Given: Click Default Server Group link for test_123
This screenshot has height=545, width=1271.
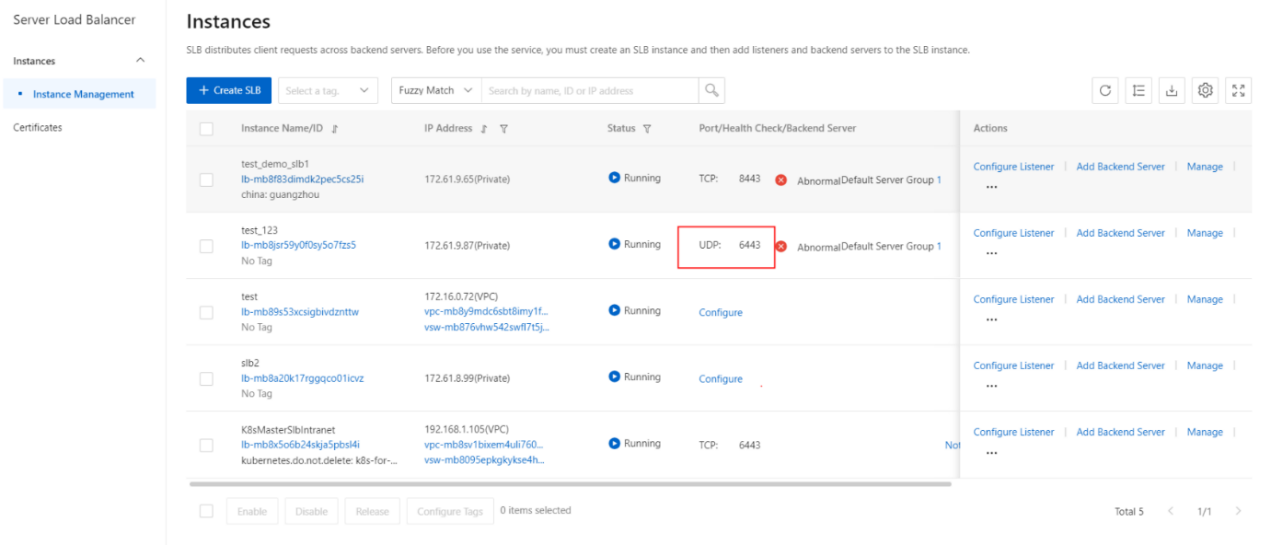Looking at the screenshot, I should coord(890,246).
